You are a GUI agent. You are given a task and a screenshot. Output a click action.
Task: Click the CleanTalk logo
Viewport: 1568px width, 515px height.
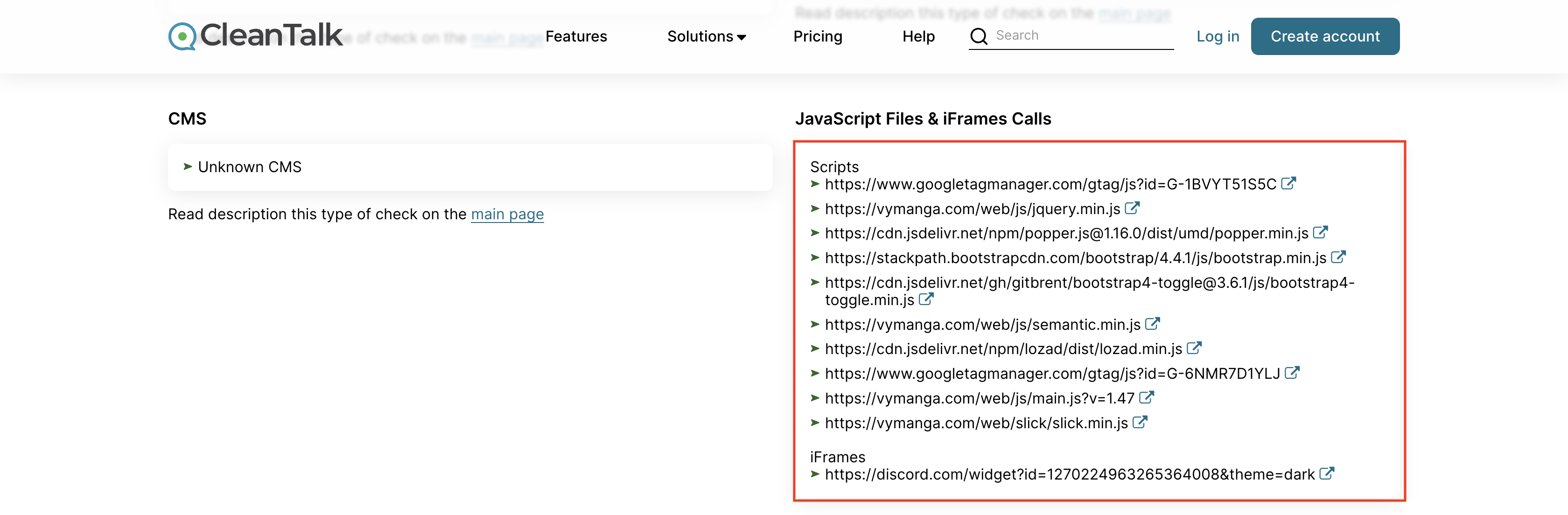[x=254, y=36]
